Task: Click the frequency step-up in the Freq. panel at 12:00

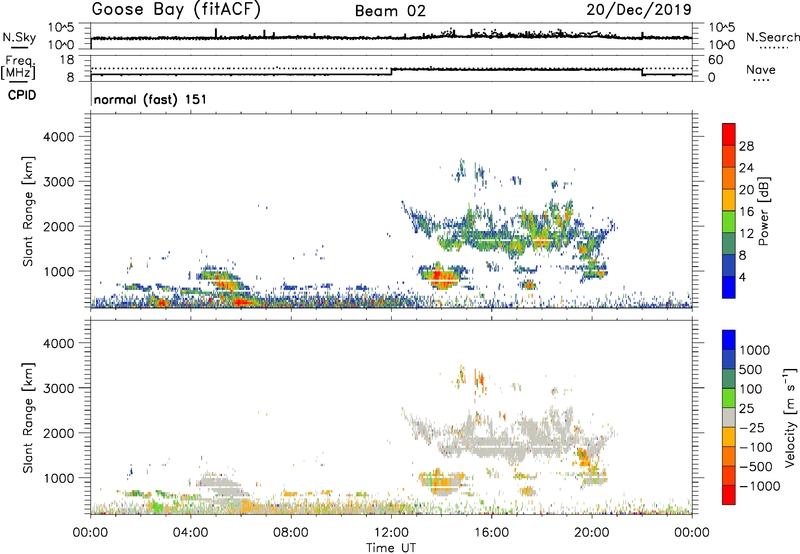Action: [391, 72]
